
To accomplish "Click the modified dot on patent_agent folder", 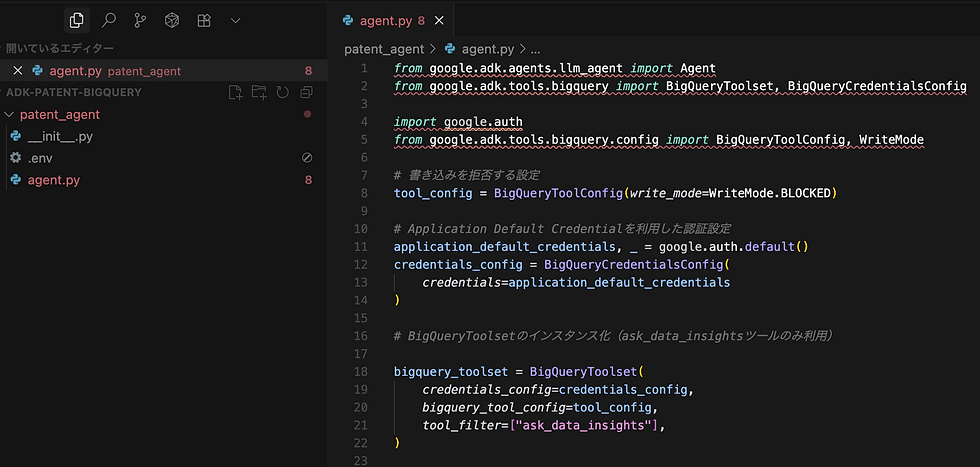I will tap(307, 114).
